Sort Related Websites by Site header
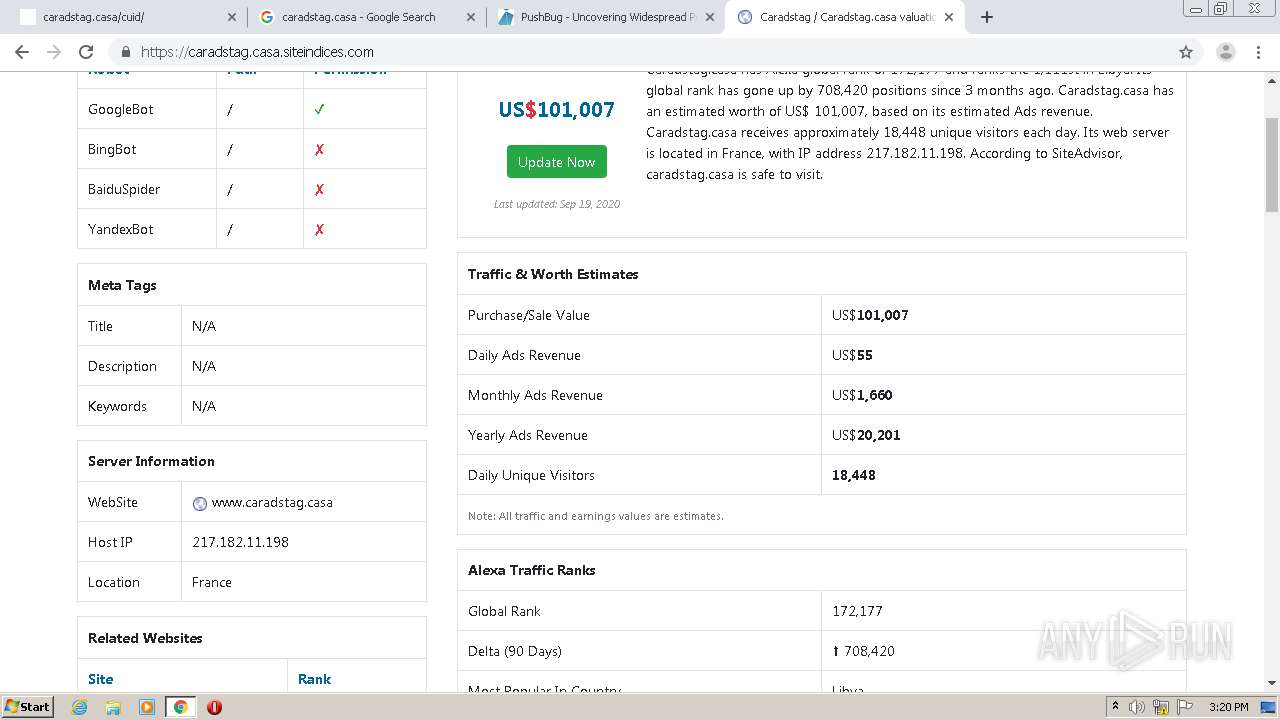Image resolution: width=1280 pixels, height=720 pixels. (x=100, y=679)
